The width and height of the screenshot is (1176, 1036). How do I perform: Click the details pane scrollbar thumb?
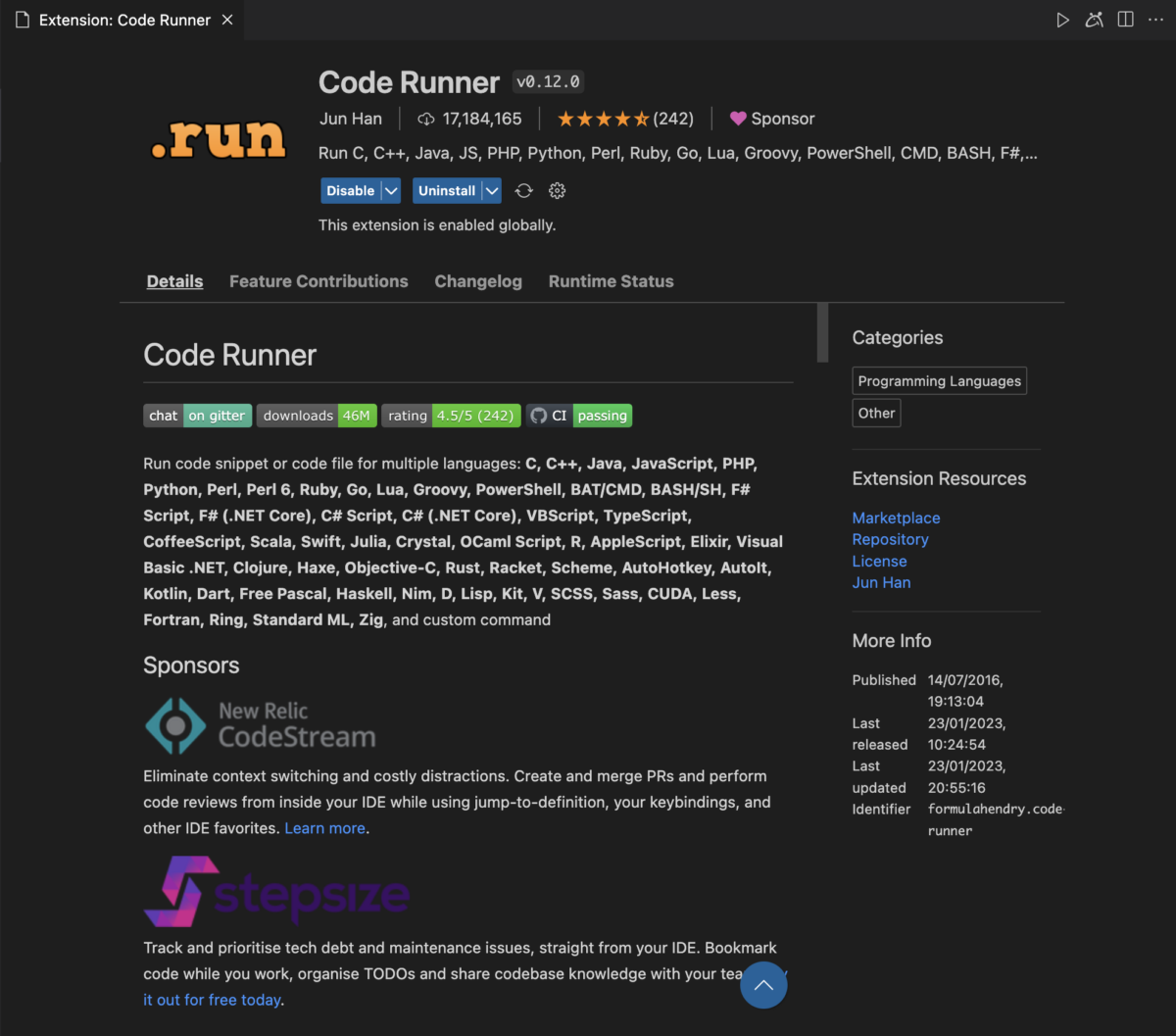[x=822, y=332]
